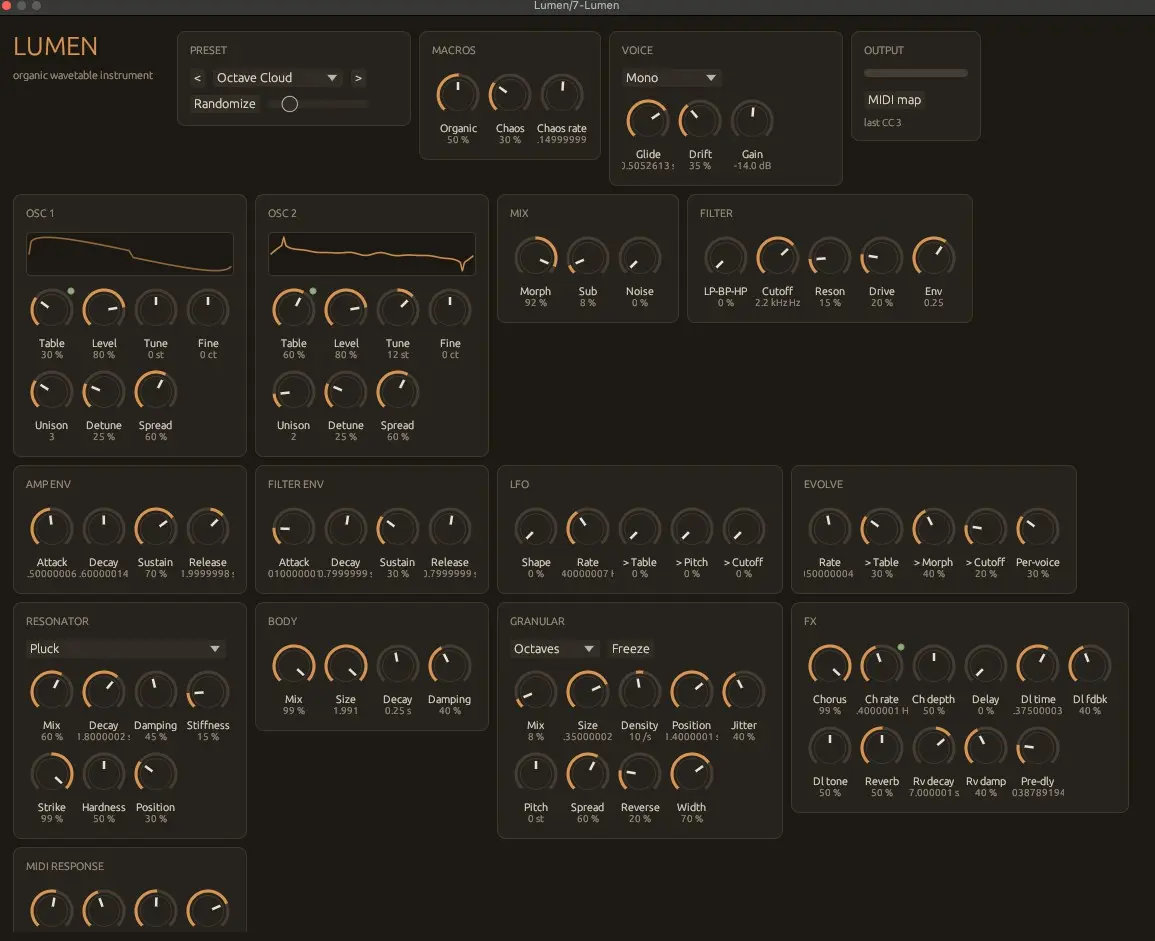Open the Octave Cloud preset dropdown
1155x941 pixels.
pos(277,78)
